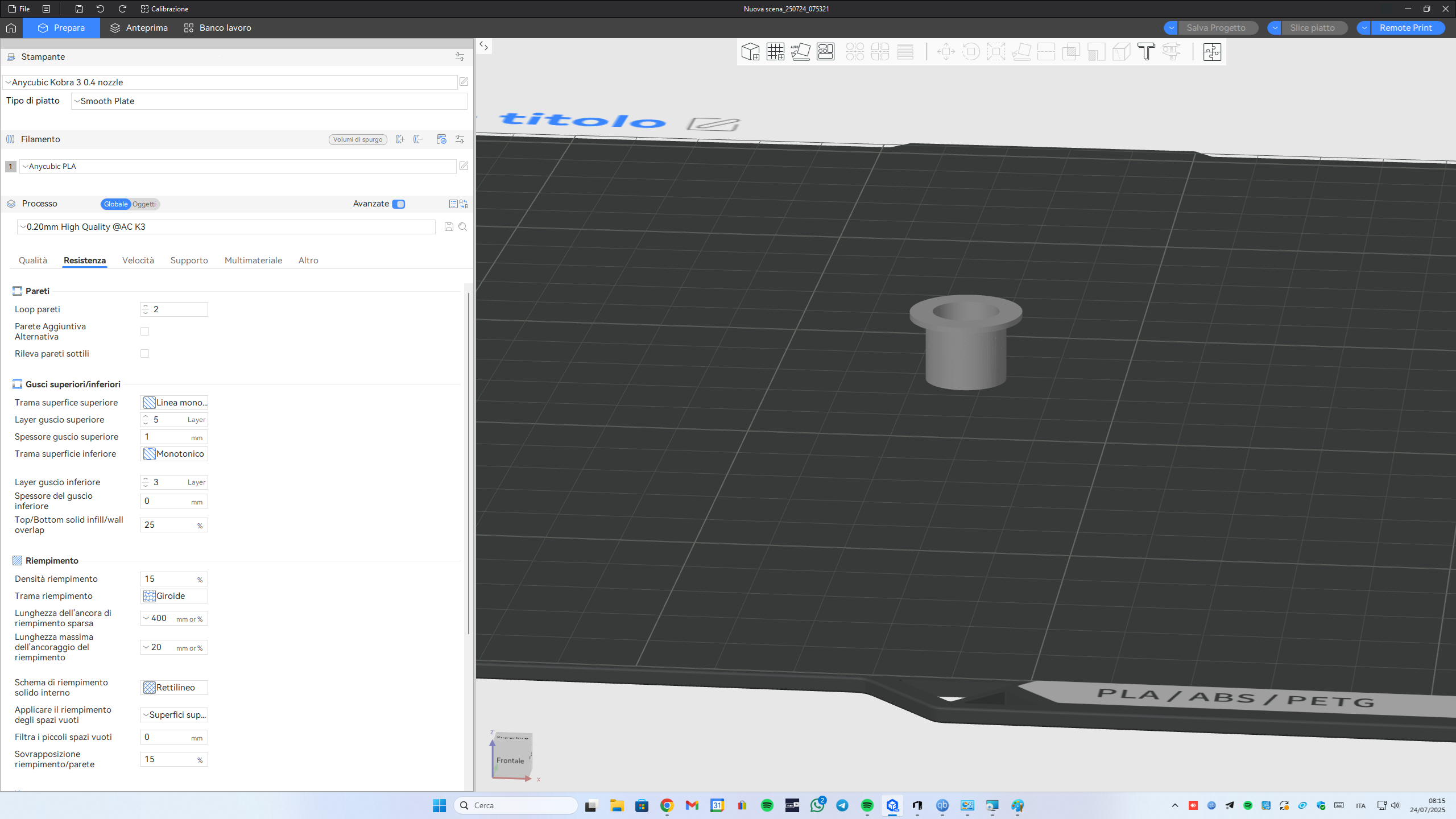The height and width of the screenshot is (819, 1456).
Task: Run Auto orient from the toolbar
Action: click(800, 52)
